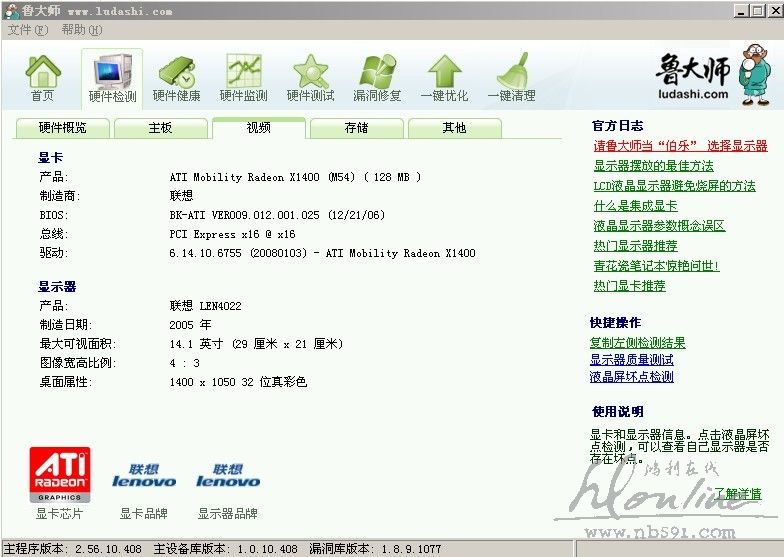Open the 硬件测试 star test icon
This screenshot has width=784, height=557.
pyautogui.click(x=311, y=73)
